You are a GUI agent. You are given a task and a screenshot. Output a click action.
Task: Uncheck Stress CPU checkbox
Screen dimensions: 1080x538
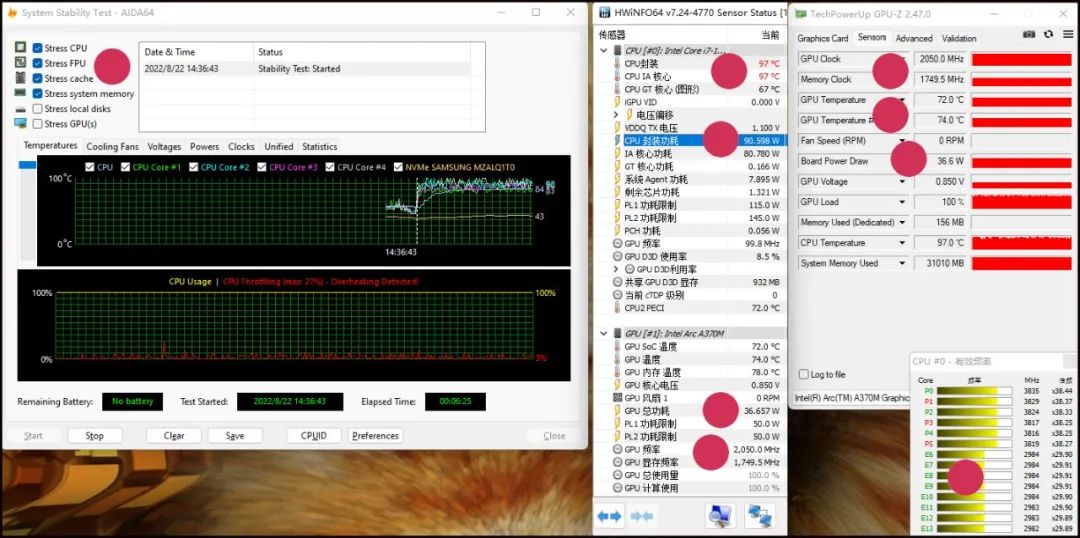tap(37, 48)
